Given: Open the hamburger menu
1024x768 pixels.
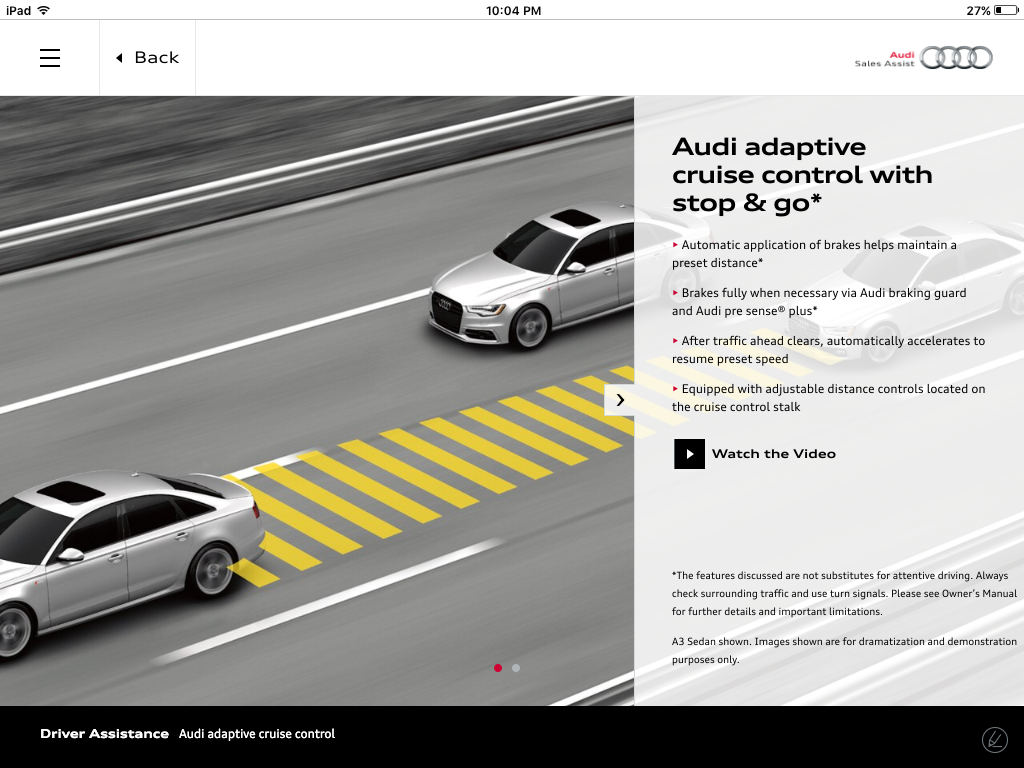Looking at the screenshot, I should pyautogui.click(x=50, y=58).
